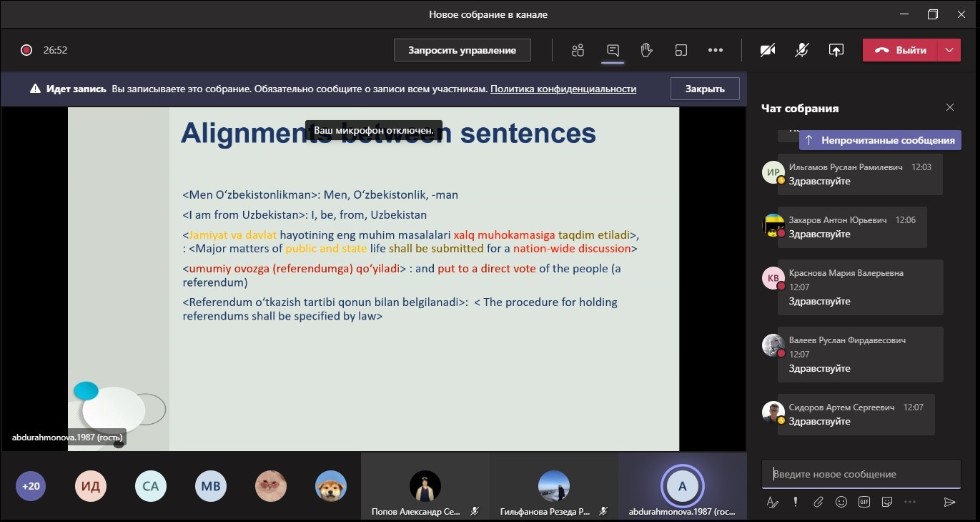
Task: Toggle the meeting chat panel icon
Action: (x=613, y=50)
